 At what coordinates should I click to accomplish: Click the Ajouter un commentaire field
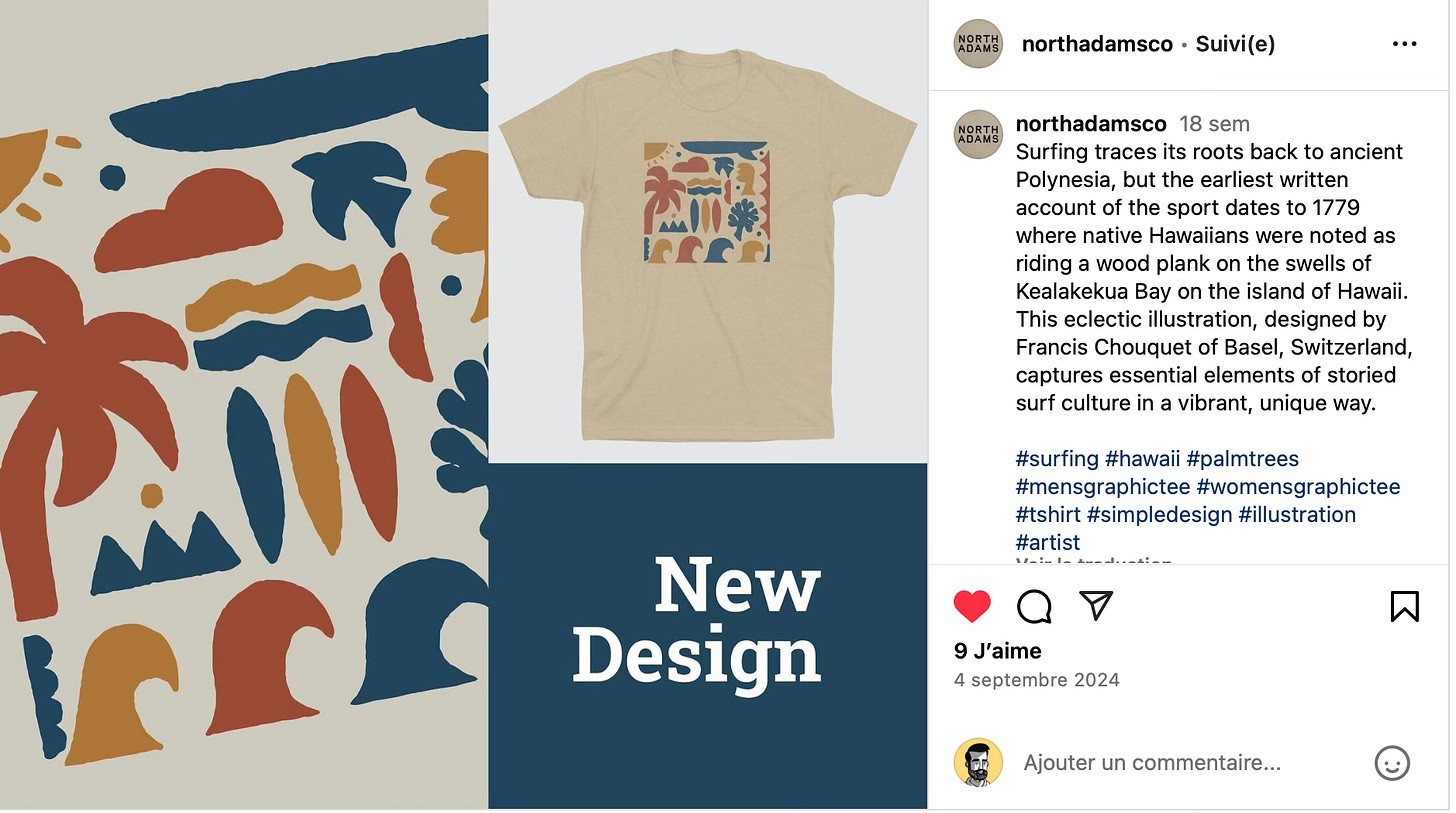click(x=1152, y=763)
